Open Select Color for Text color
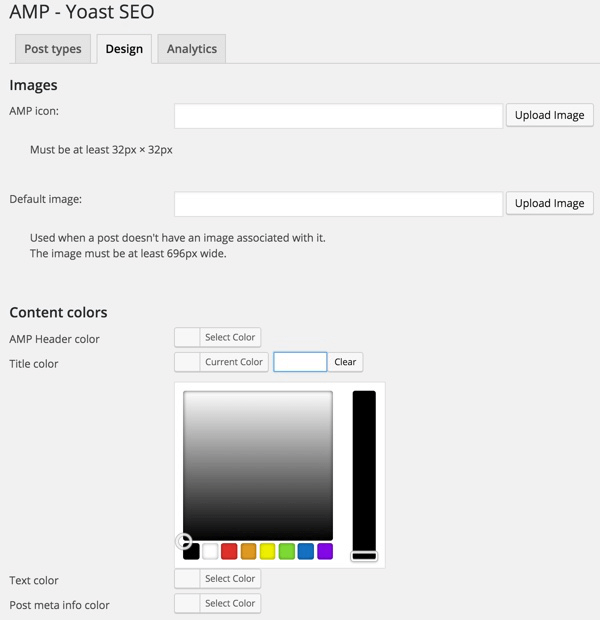Viewport: 600px width, 620px height. pyautogui.click(x=230, y=578)
